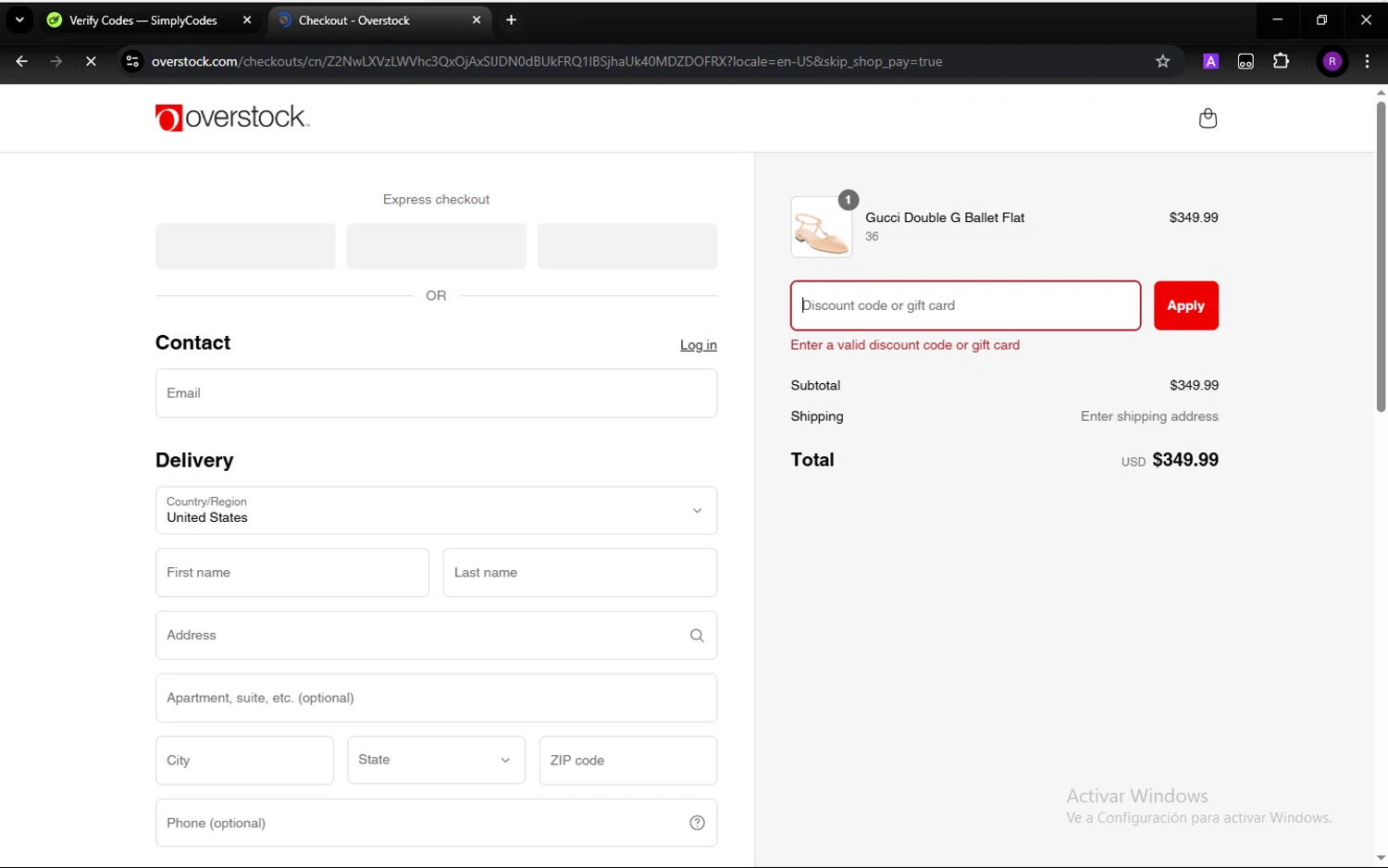Choose the third express checkout button
This screenshot has height=868, width=1388.
(627, 246)
